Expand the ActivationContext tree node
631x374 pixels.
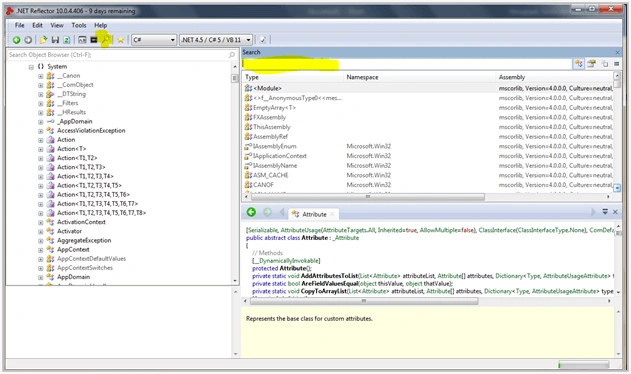(x=41, y=223)
